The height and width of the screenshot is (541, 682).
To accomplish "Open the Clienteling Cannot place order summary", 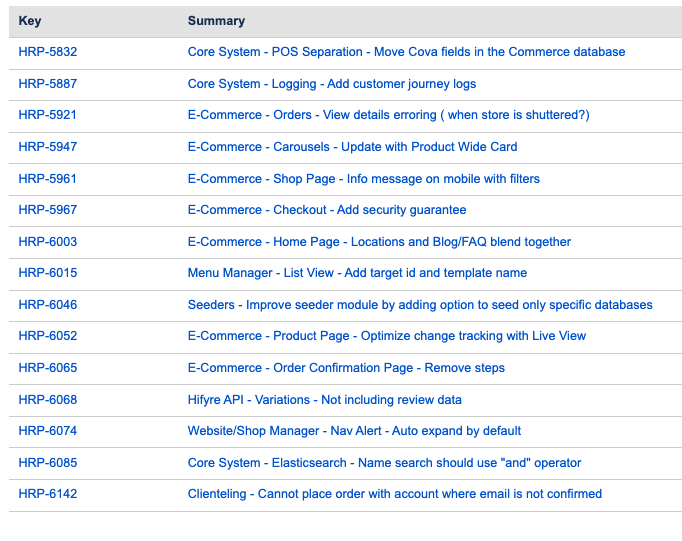I will pos(394,494).
